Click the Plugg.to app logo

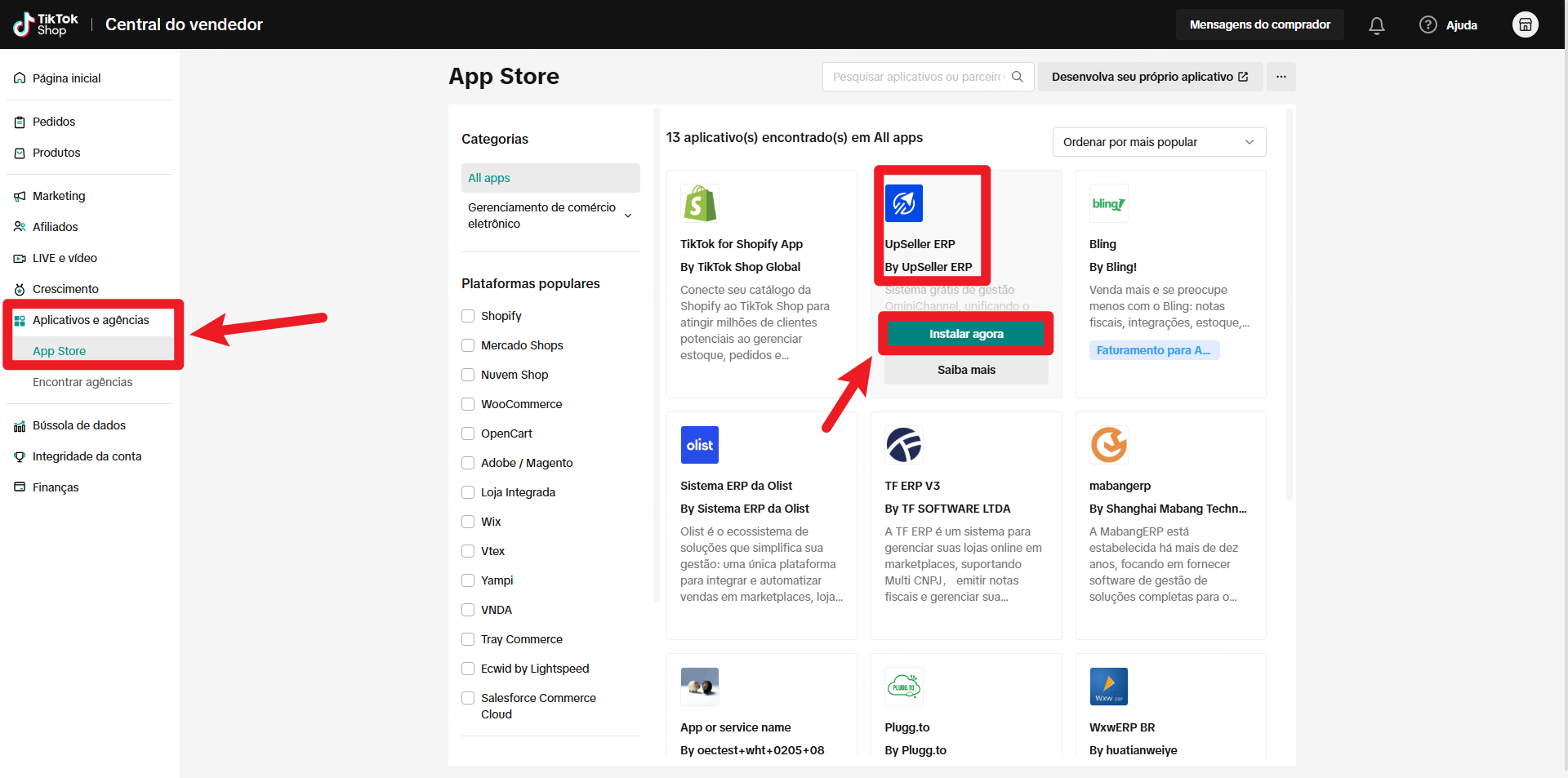click(904, 687)
